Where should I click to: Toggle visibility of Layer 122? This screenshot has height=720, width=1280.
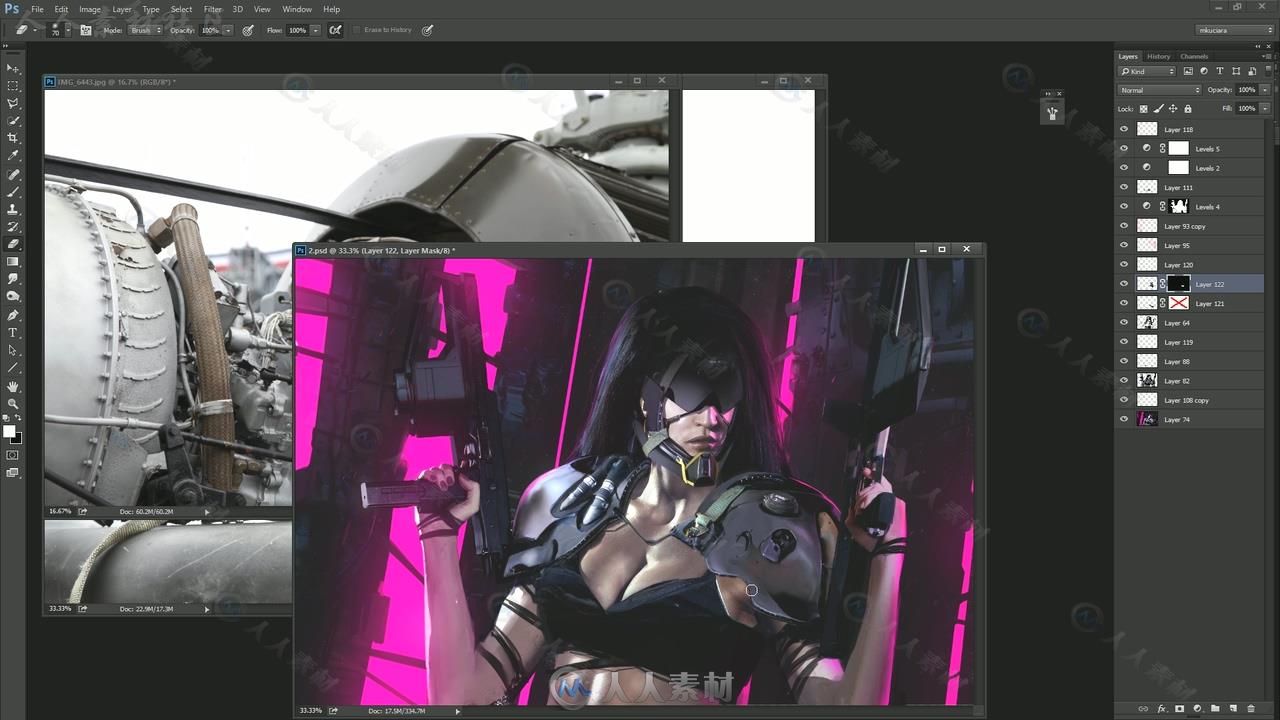[x=1124, y=284]
